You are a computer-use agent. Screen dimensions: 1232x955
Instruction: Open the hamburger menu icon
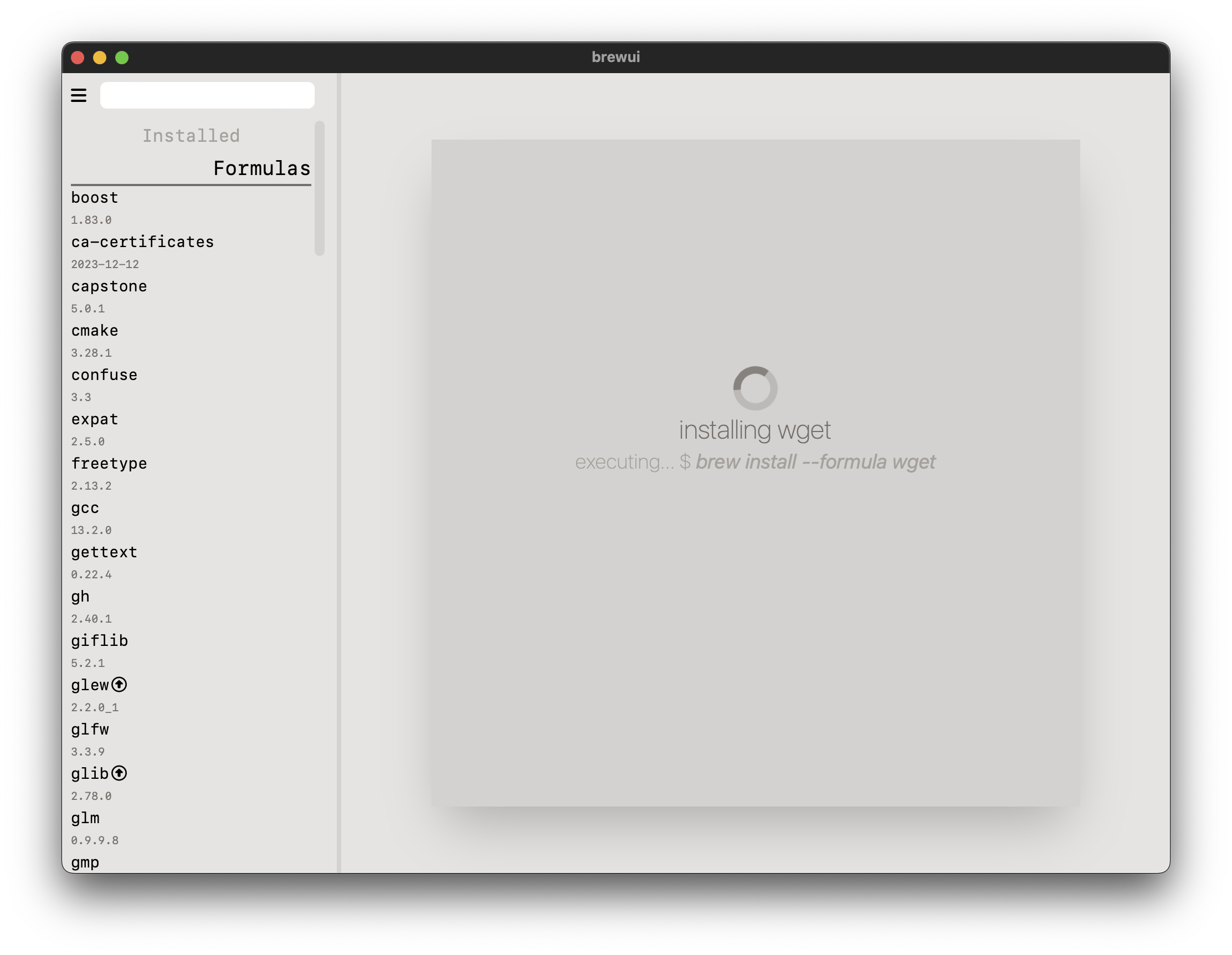click(x=79, y=95)
